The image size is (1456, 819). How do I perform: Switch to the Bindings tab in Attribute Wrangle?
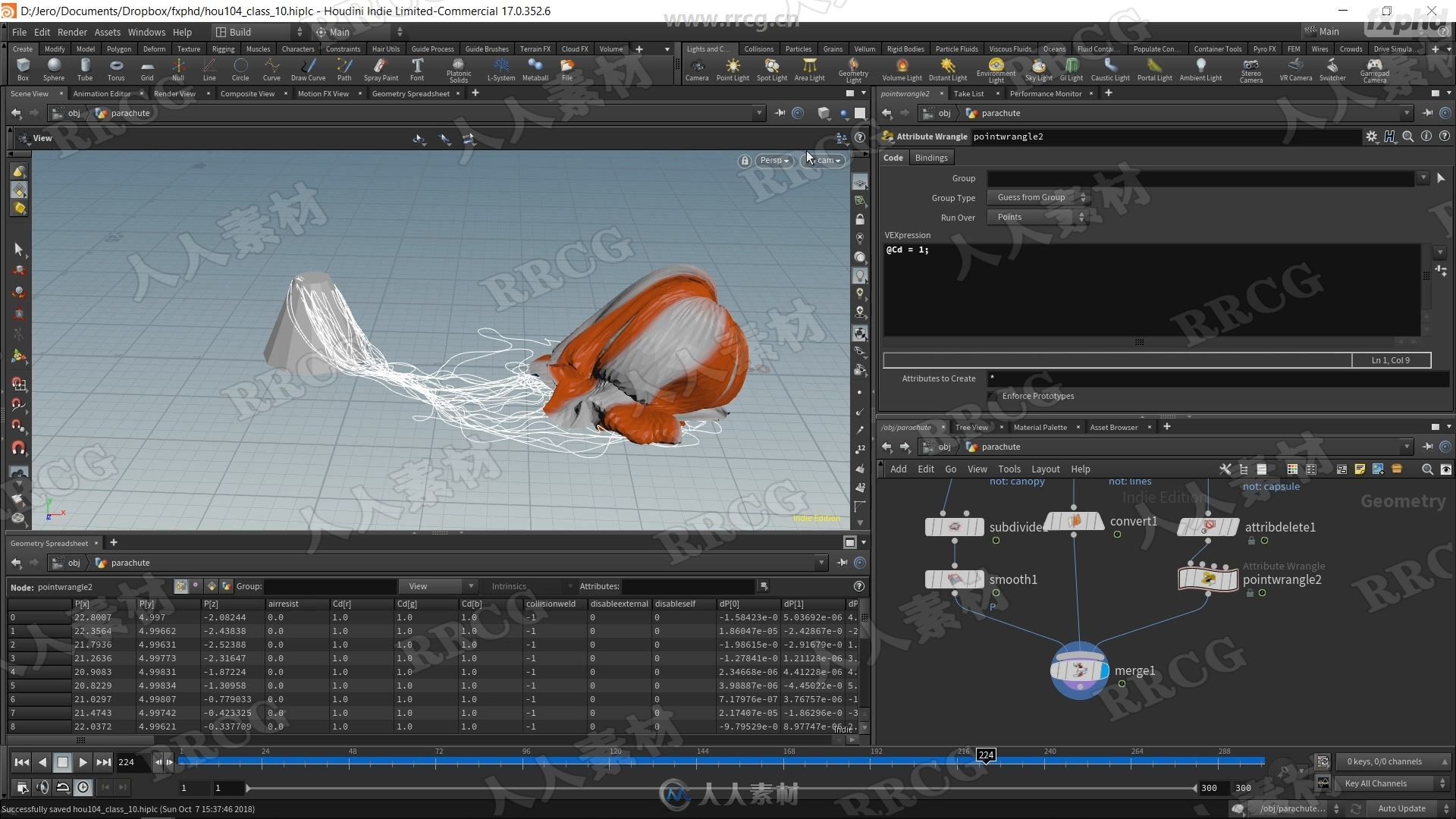click(929, 157)
